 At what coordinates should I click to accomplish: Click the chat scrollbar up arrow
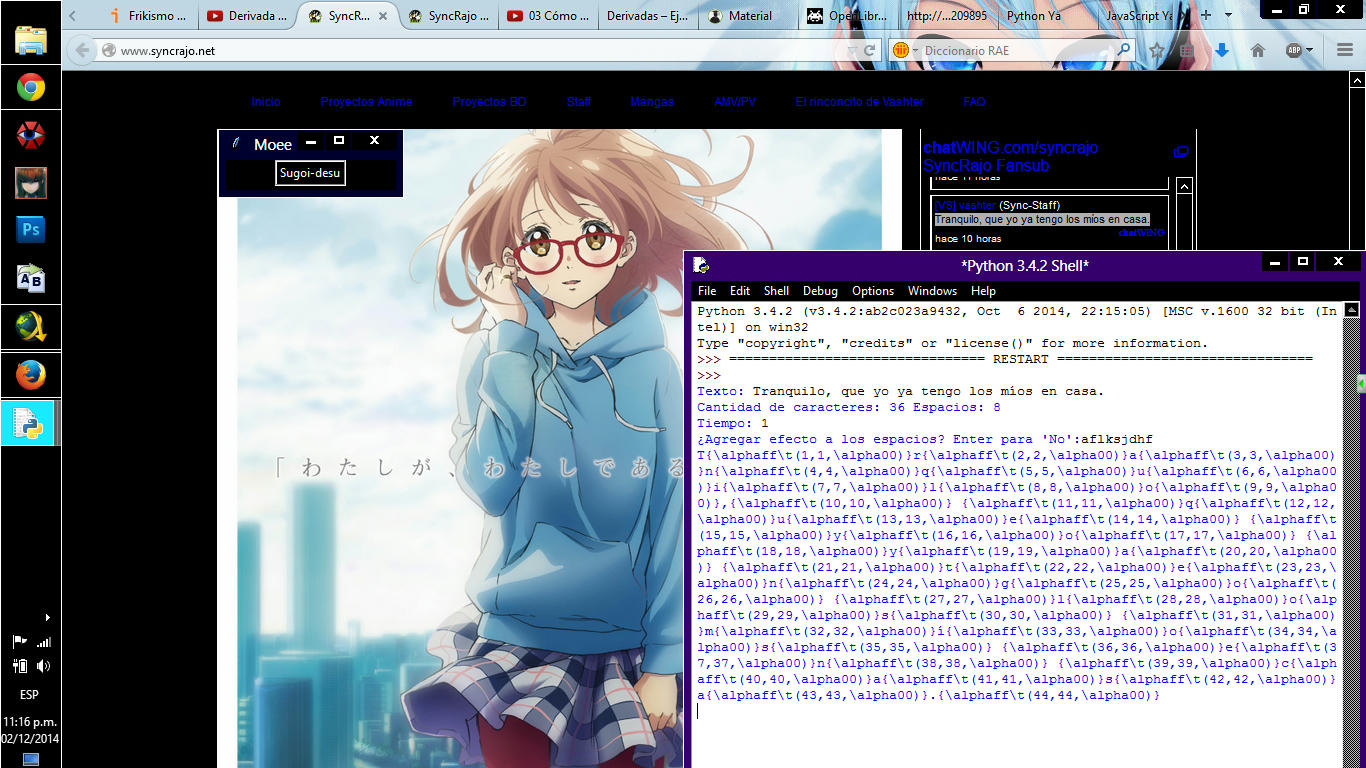coord(1184,186)
